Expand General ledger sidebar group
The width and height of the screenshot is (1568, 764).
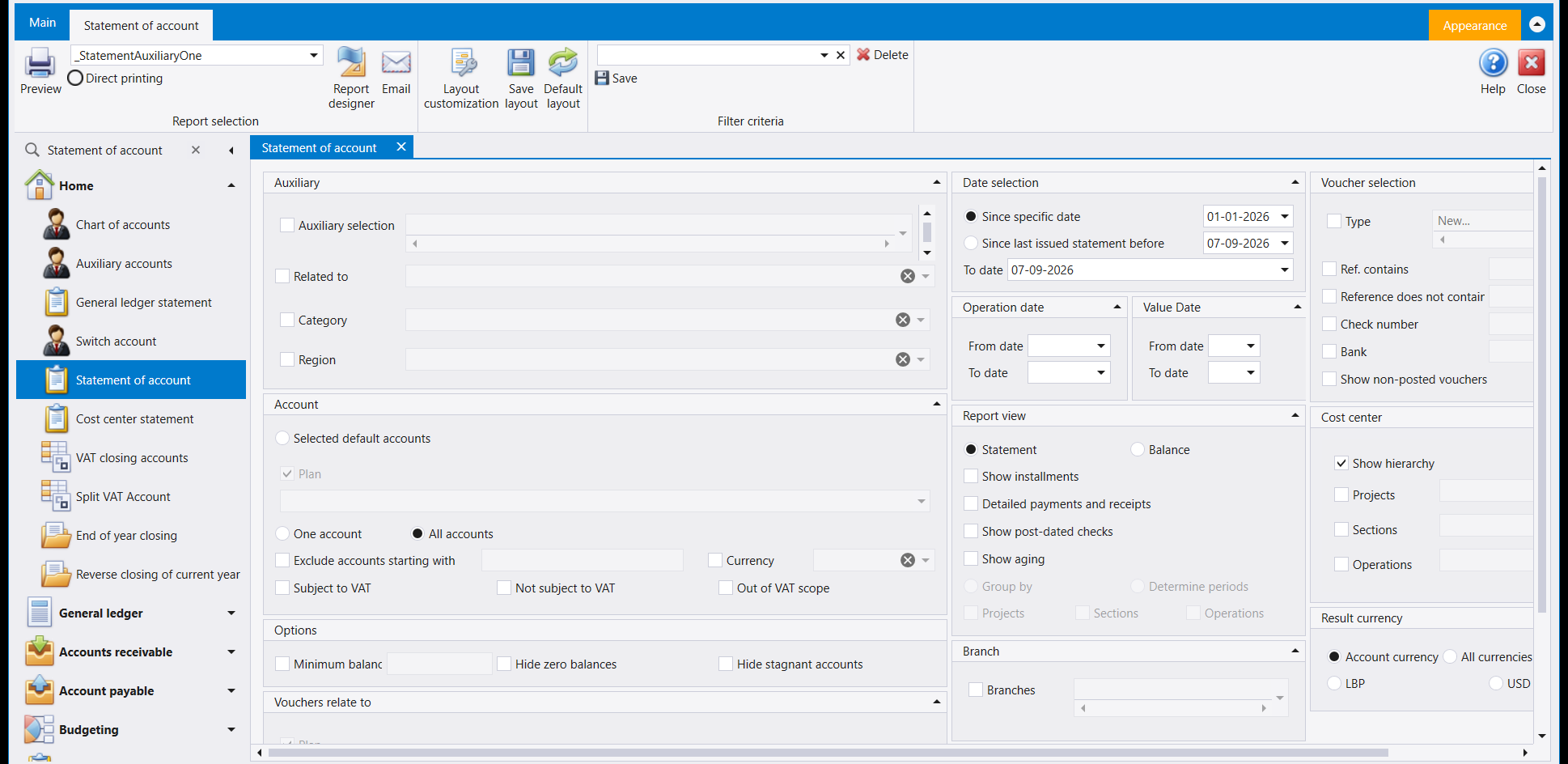tap(231, 613)
